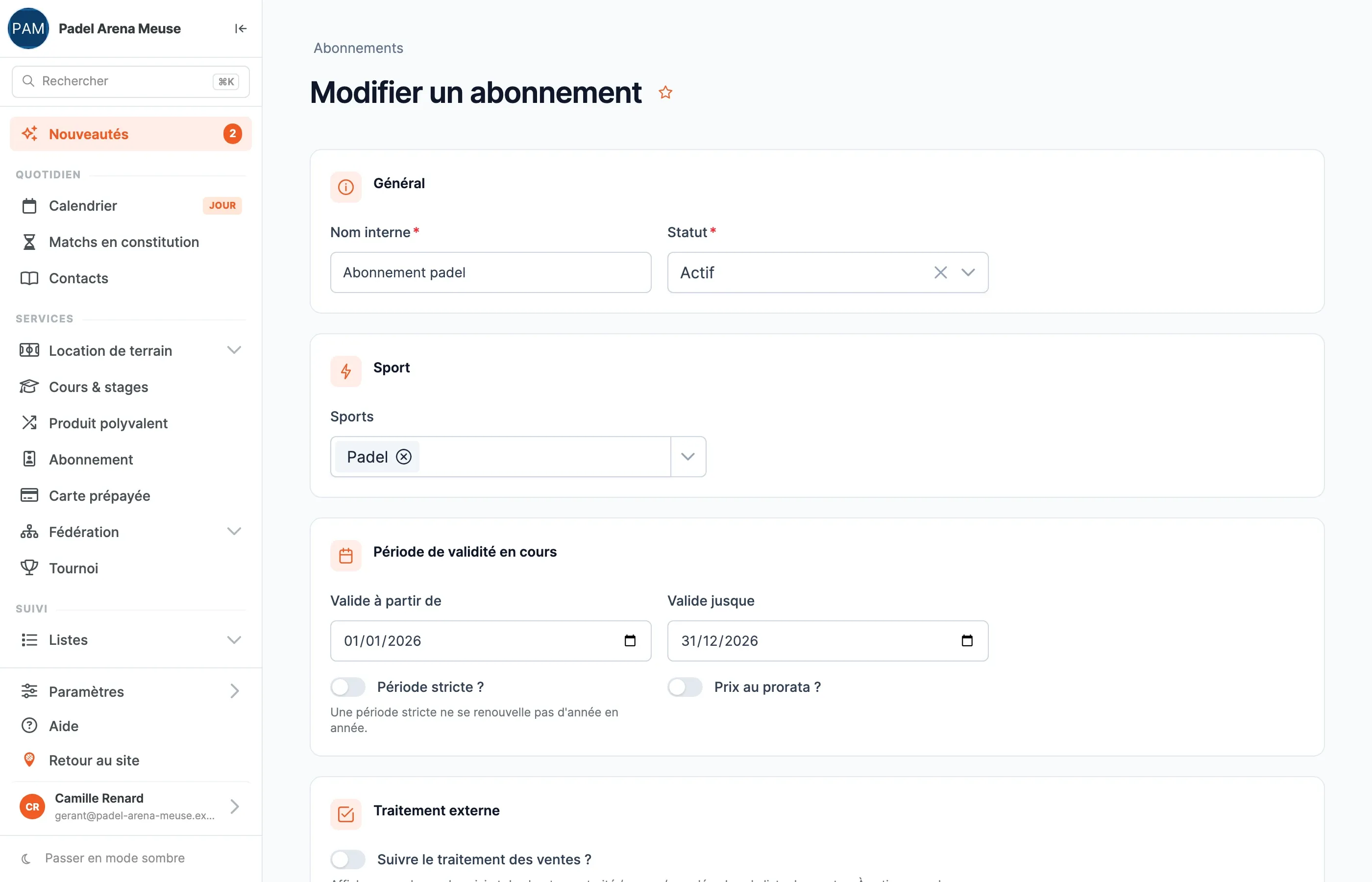Open Camille Renard account menu chevron
1372x882 pixels.
234,807
